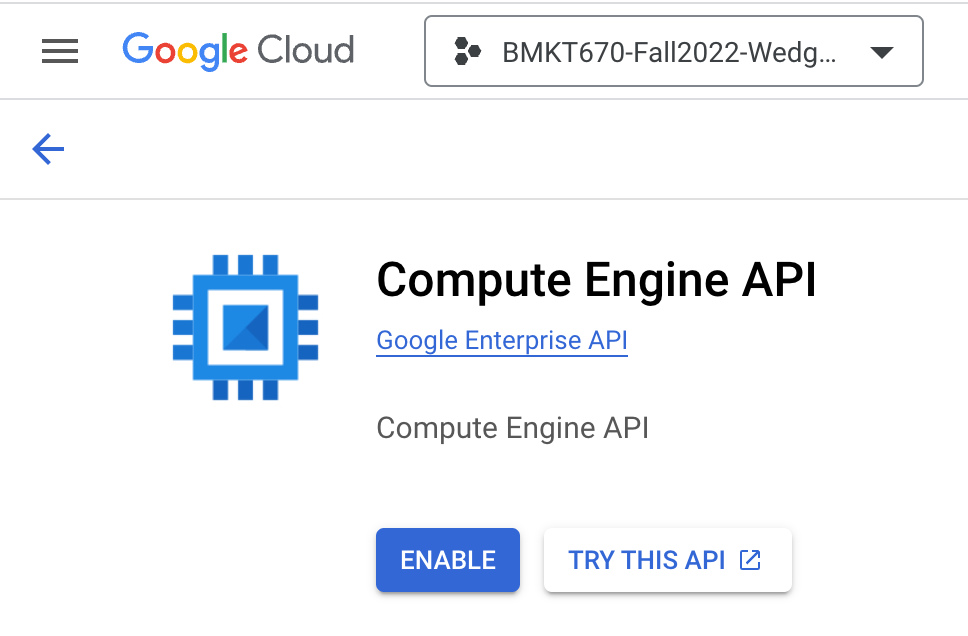
Task: Open the navigation hamburger menu
Action: click(x=59, y=51)
